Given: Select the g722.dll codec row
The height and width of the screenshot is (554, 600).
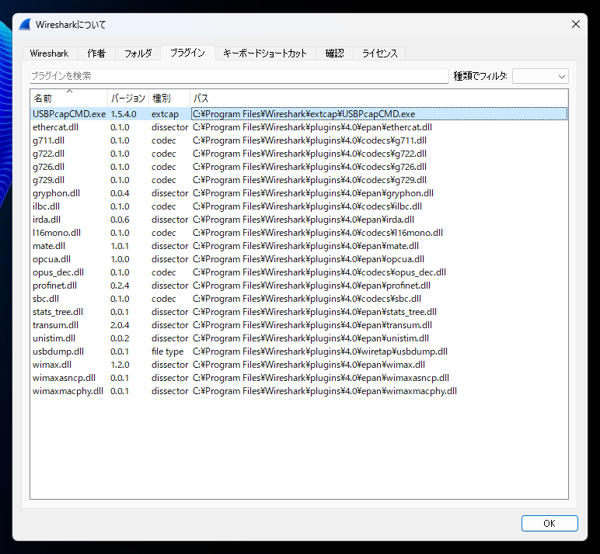Looking at the screenshot, I should [299, 153].
